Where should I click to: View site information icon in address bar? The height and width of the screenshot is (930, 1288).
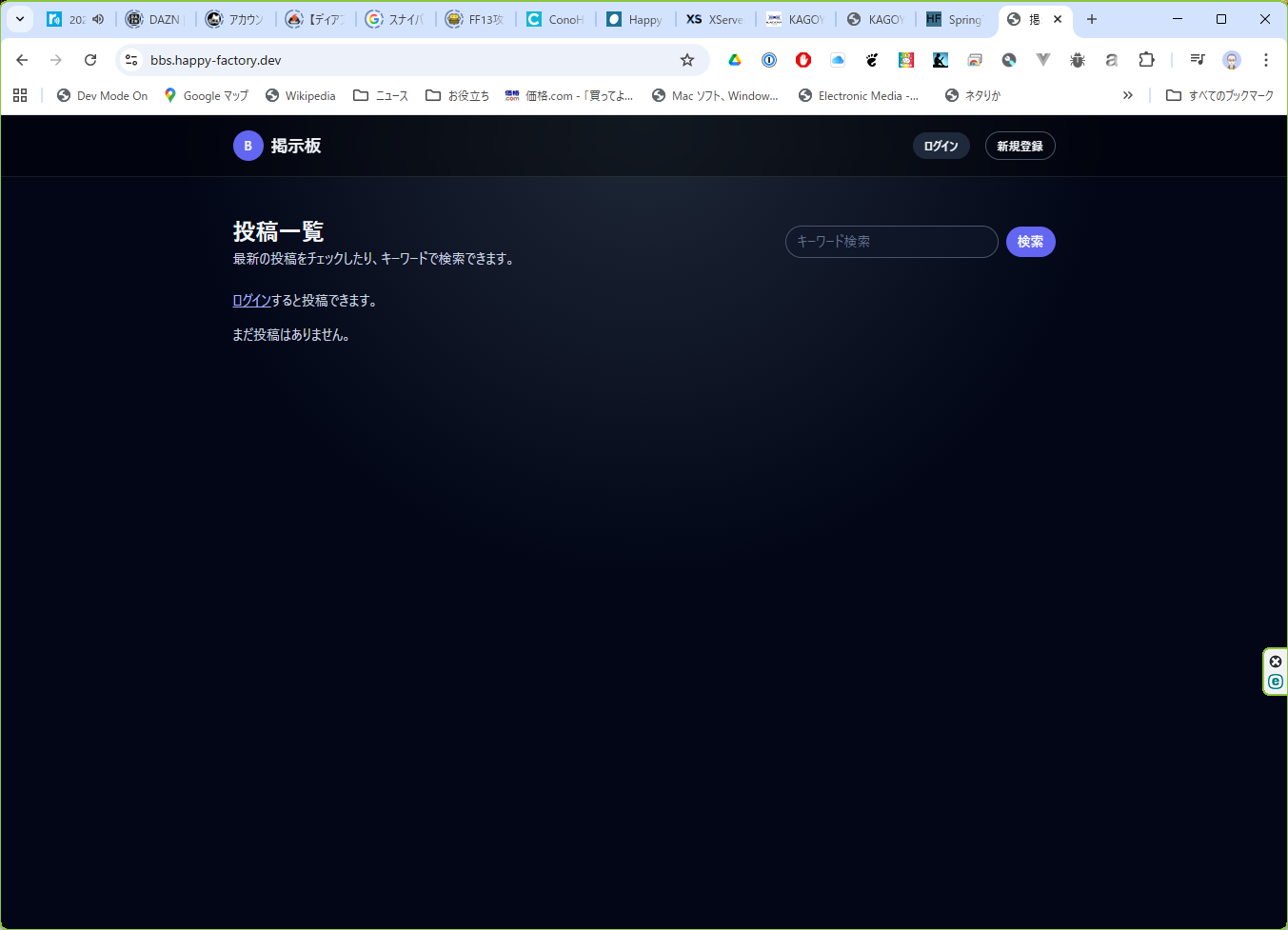(x=131, y=60)
